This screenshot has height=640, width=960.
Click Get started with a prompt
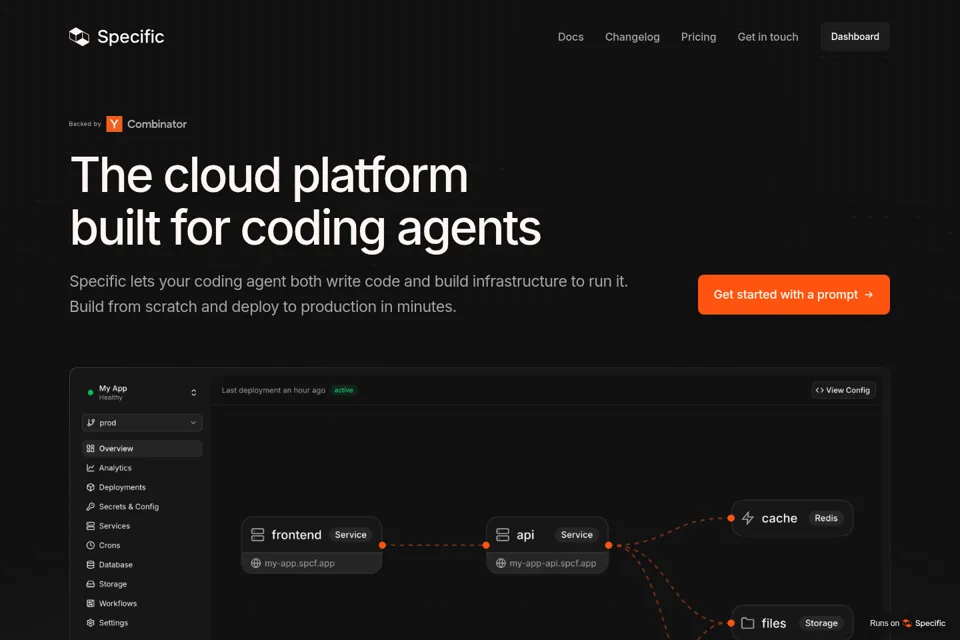(793, 295)
